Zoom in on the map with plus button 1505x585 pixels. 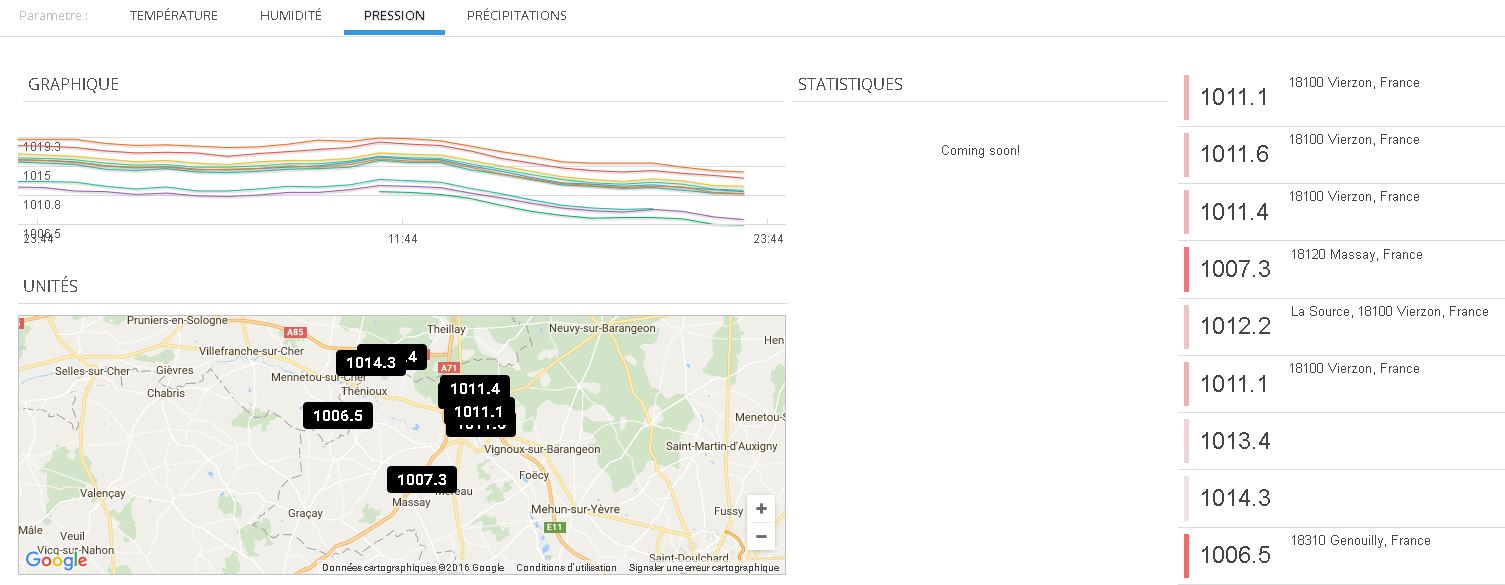761,509
